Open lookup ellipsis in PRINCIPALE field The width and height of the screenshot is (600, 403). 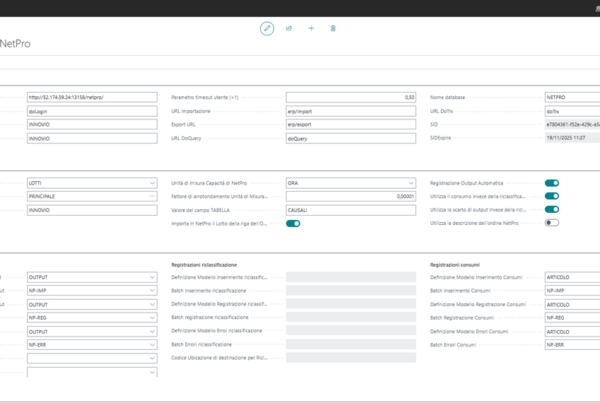coord(152,196)
